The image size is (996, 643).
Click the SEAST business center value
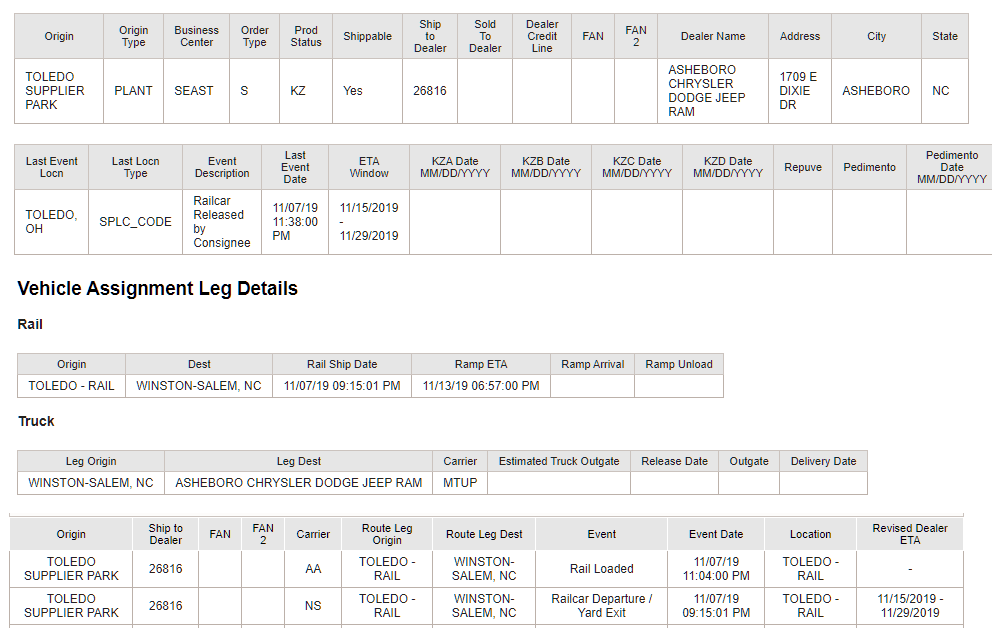coord(196,91)
